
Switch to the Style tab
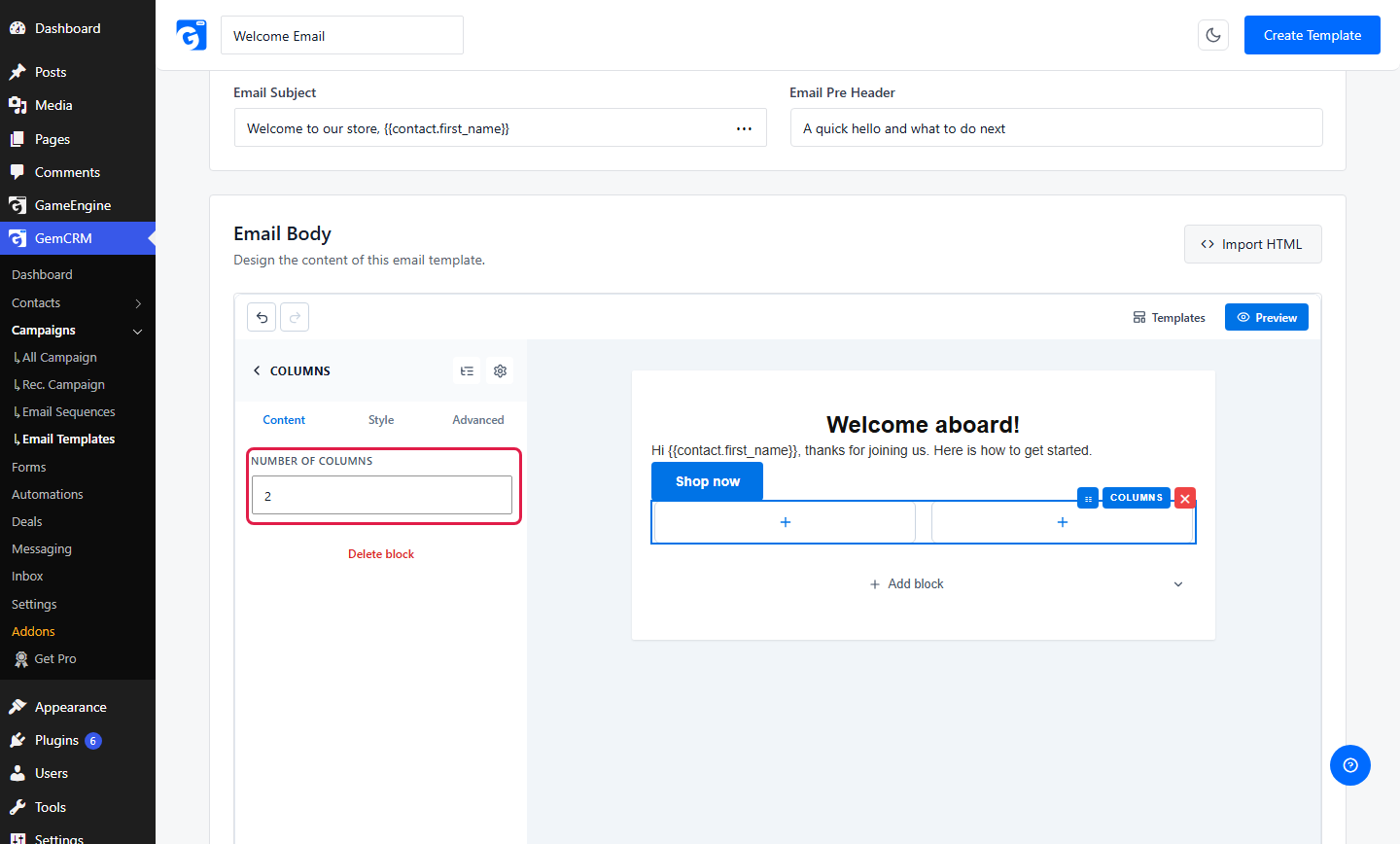[381, 420]
